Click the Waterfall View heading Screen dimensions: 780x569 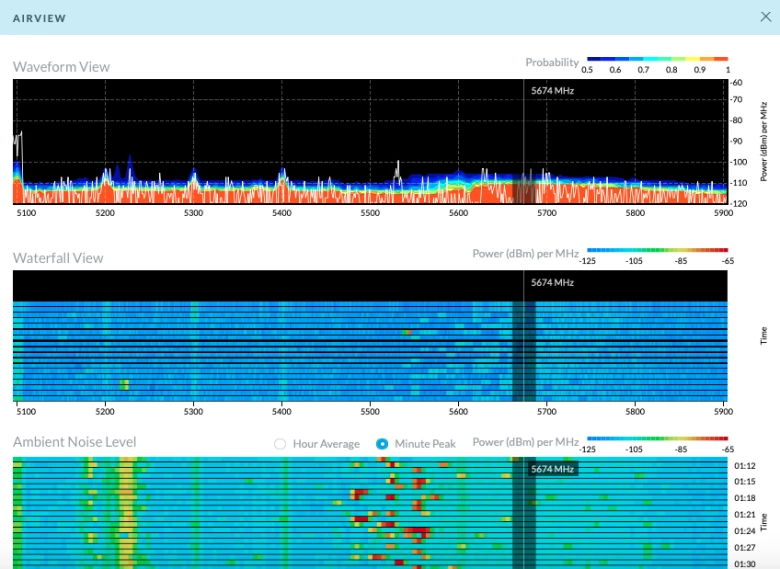tap(58, 258)
